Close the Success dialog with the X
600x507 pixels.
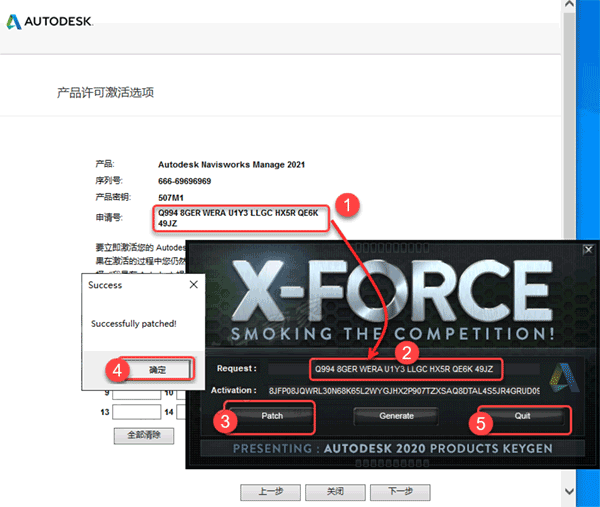coord(194,284)
